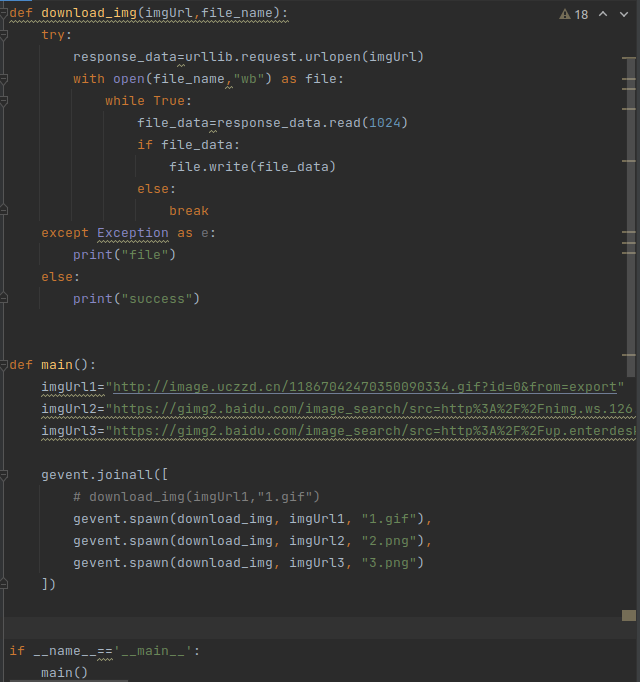This screenshot has height=682, width=640.
Task: Click "file_data=response_data.read" text
Action: 249,123
